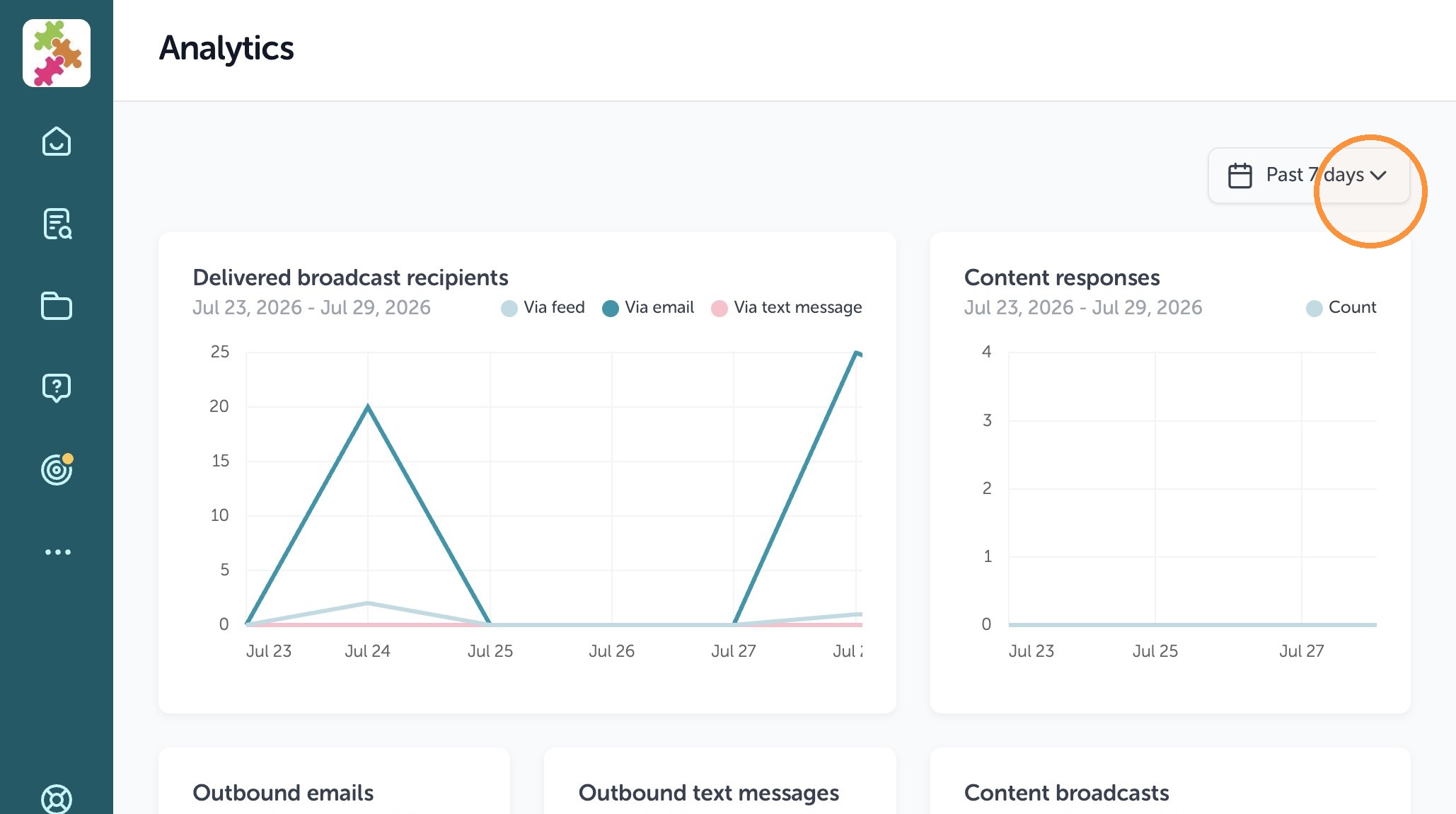Screen dimensions: 1456x814
Task: Open the lifebuoy help icon
Action: pyautogui.click(x=57, y=798)
